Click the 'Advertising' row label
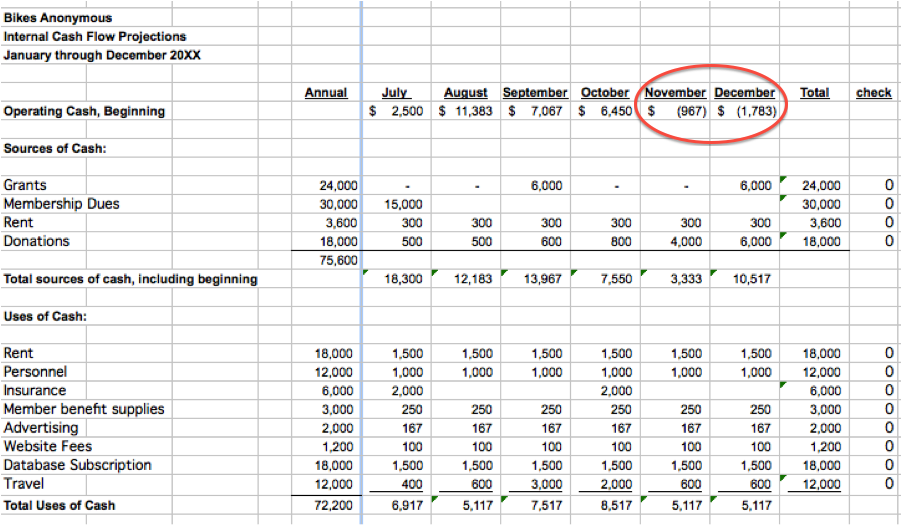 pos(41,428)
